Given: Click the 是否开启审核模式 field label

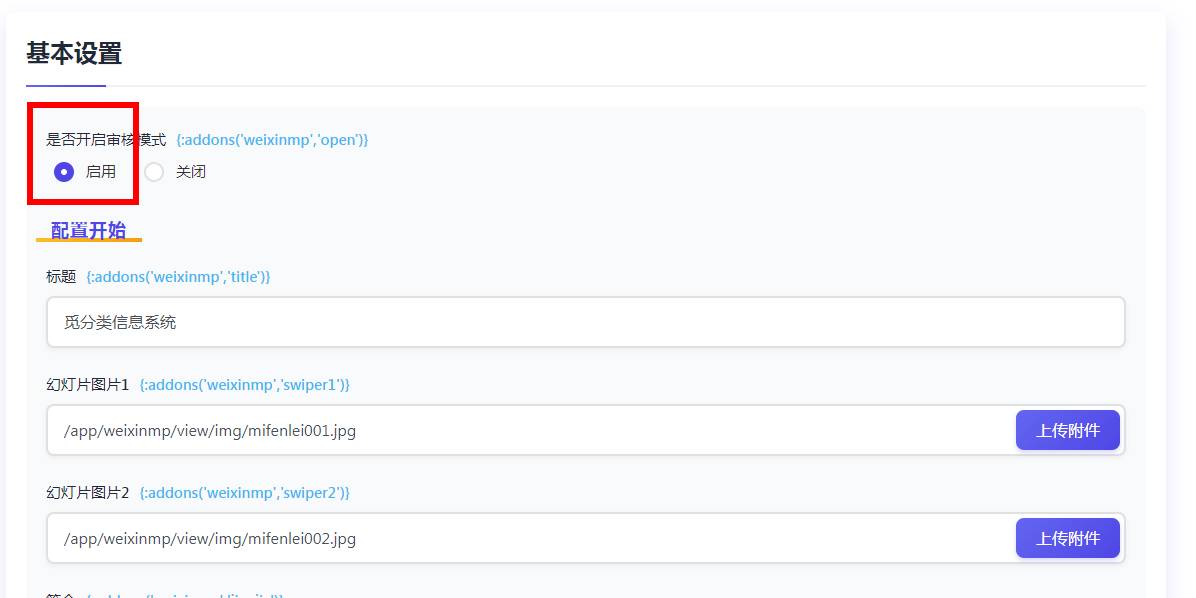Looking at the screenshot, I should click(106, 140).
